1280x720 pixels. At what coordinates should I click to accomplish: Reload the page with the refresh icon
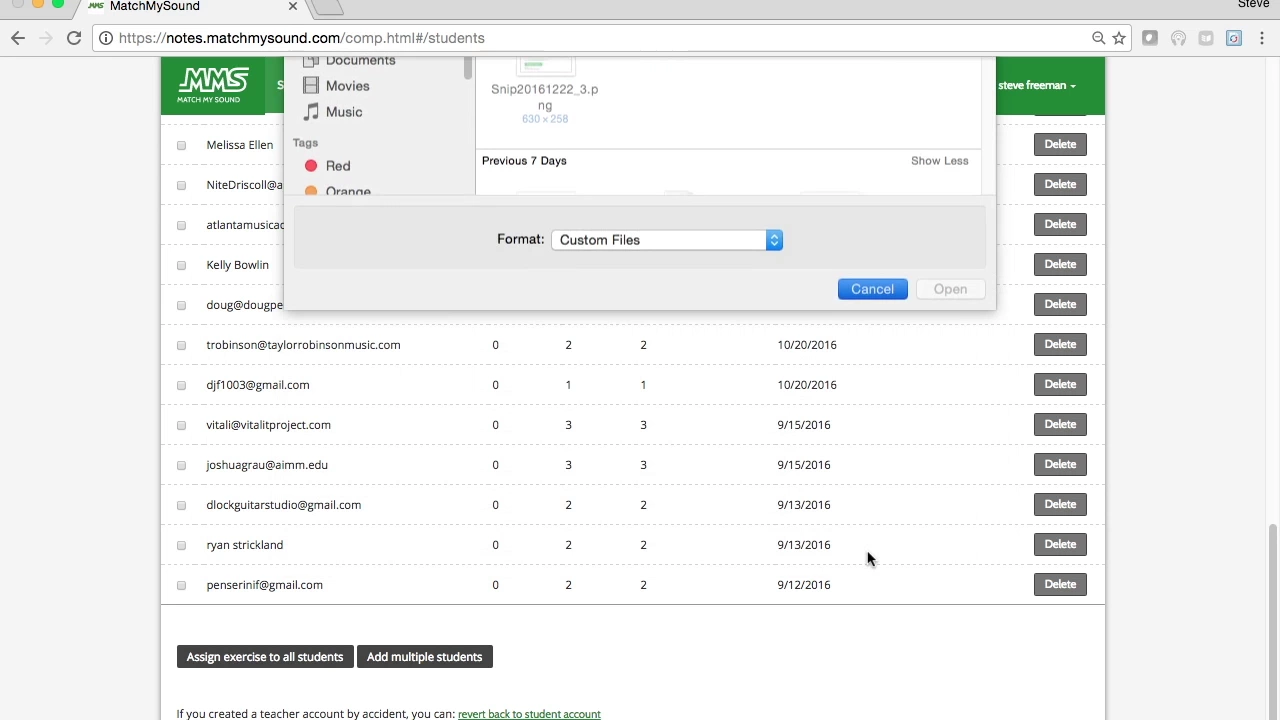click(x=74, y=38)
